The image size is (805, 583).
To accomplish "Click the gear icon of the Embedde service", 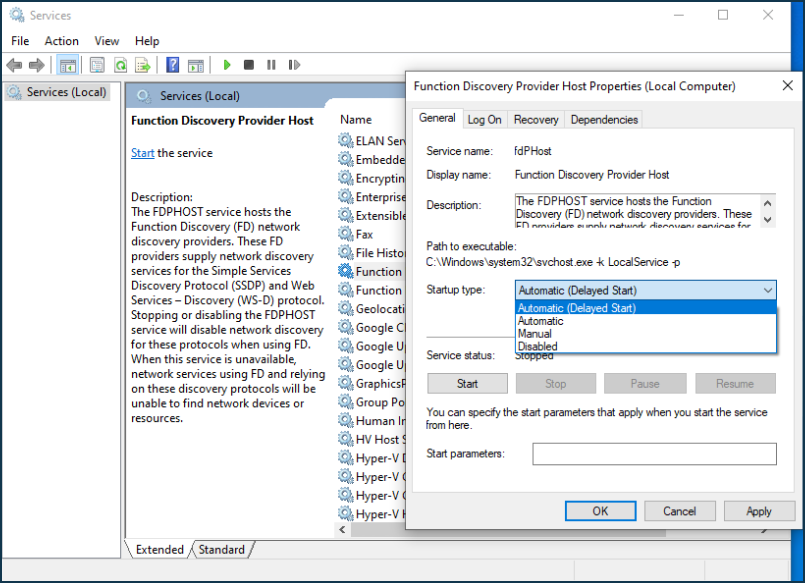I will 346,159.
